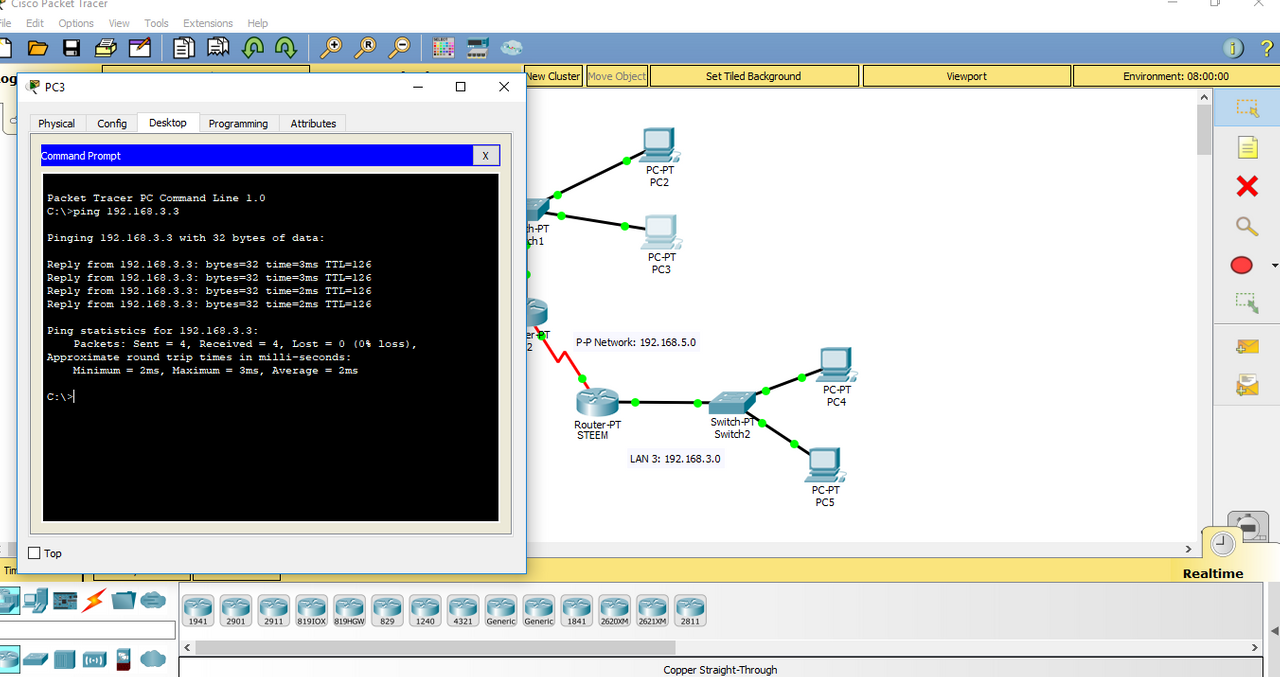The image size is (1280, 677).
Task: Open the Options menu
Action: coord(76,23)
